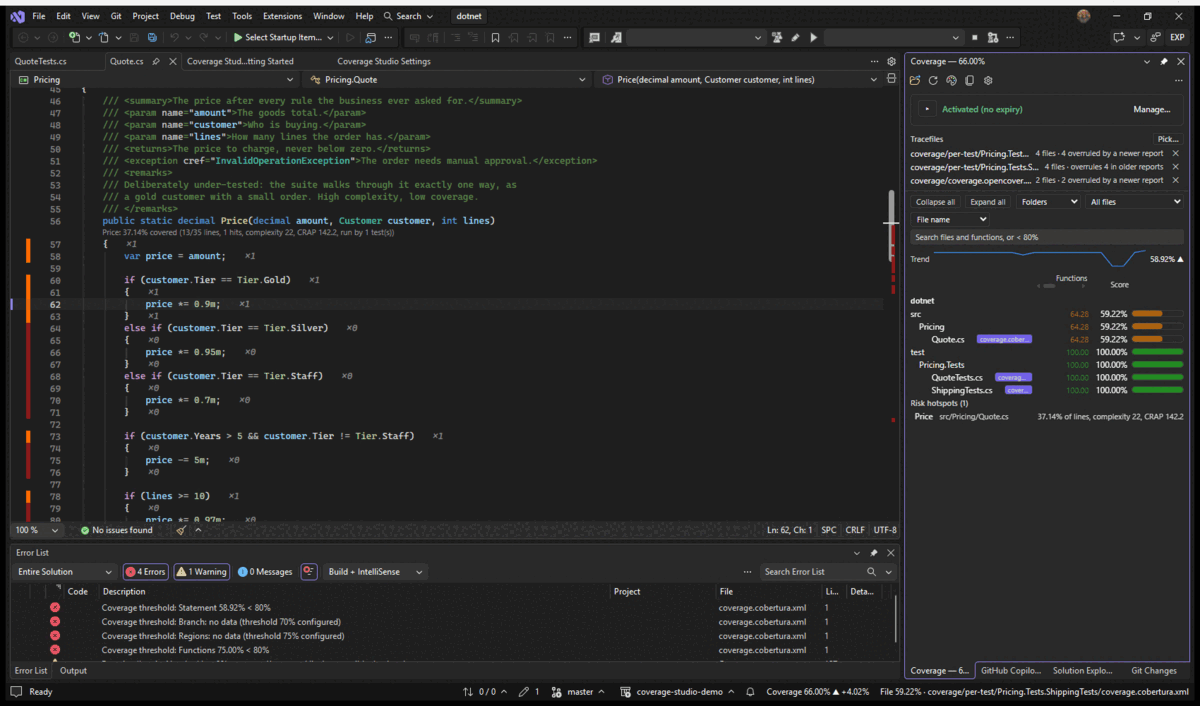Image resolution: width=1200 pixels, height=706 pixels.
Task: Open the Build + IntelliSense dropdown
Action: tap(375, 572)
